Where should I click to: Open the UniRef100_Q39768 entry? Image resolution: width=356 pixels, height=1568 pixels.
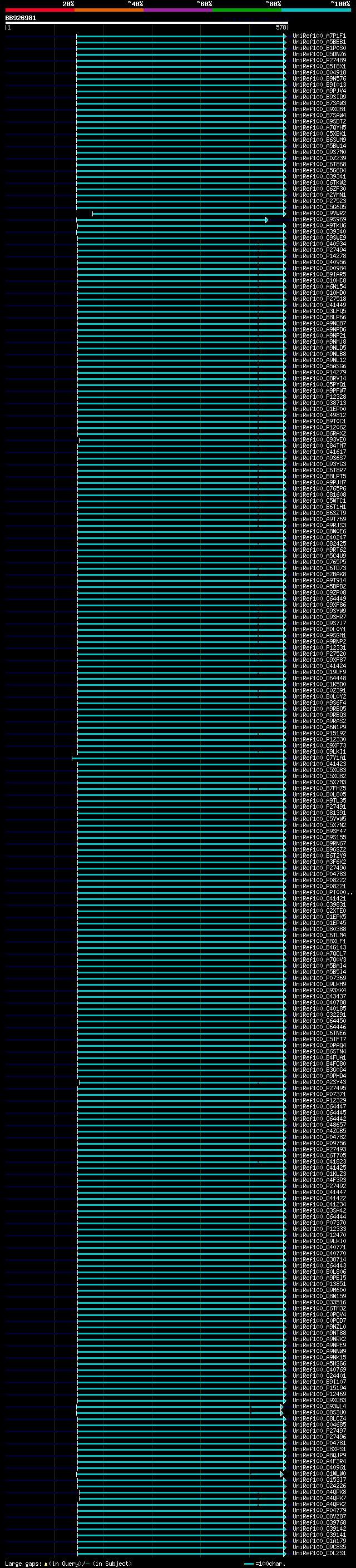(x=319, y=1522)
